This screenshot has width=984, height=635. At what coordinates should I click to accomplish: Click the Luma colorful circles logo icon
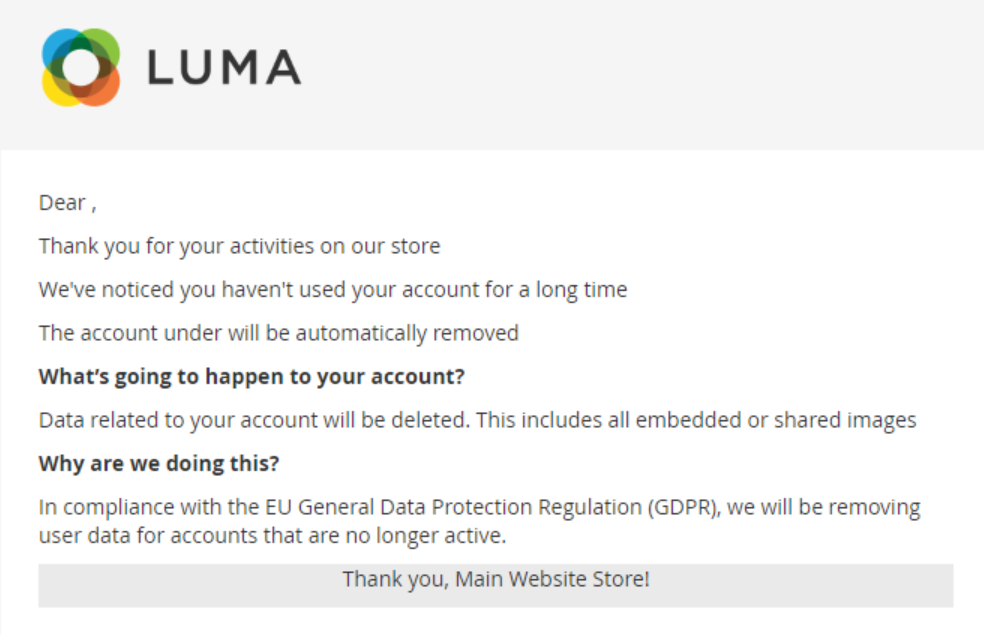click(x=81, y=67)
